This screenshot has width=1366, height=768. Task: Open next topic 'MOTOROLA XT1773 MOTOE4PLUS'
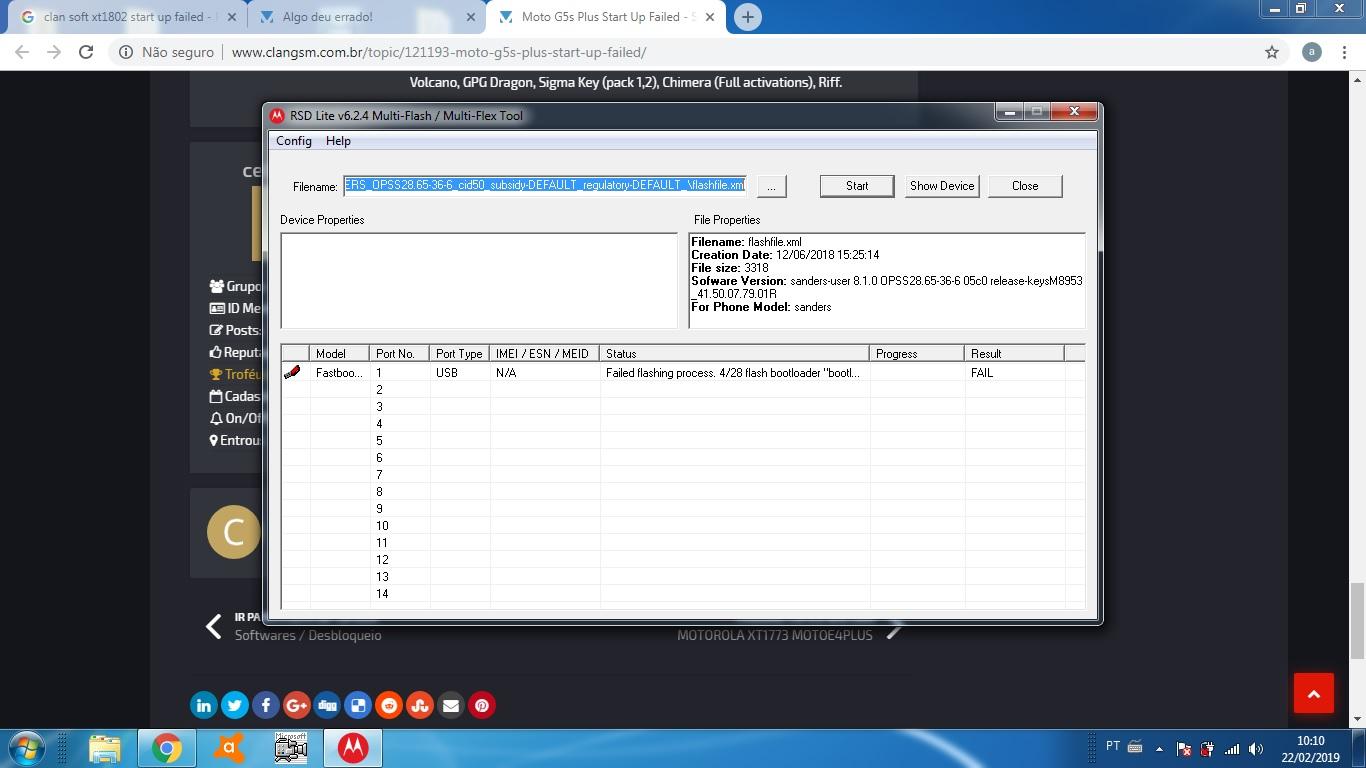775,635
